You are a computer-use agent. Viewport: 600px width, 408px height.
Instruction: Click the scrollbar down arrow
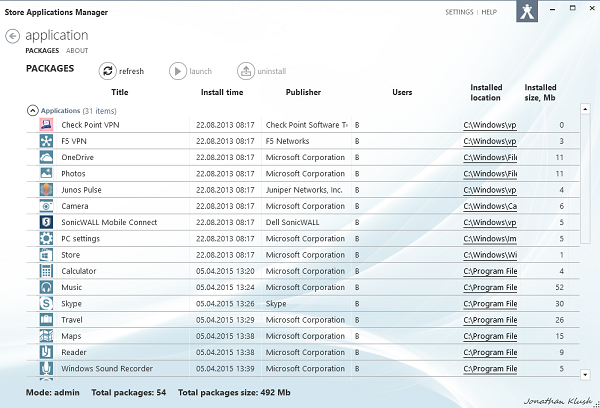pyautogui.click(x=585, y=374)
